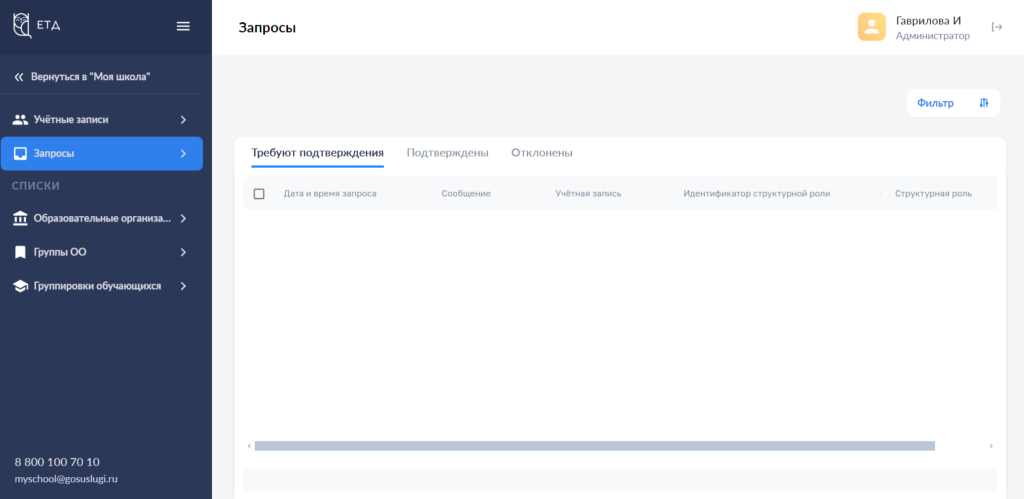Open the Отклонены tab
1024x499 pixels.
tap(541, 153)
